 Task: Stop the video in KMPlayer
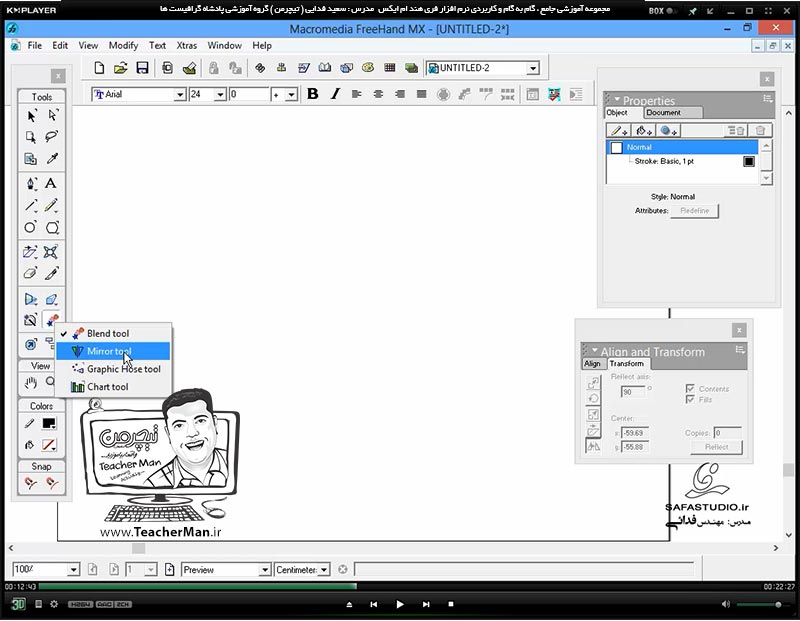click(x=451, y=604)
